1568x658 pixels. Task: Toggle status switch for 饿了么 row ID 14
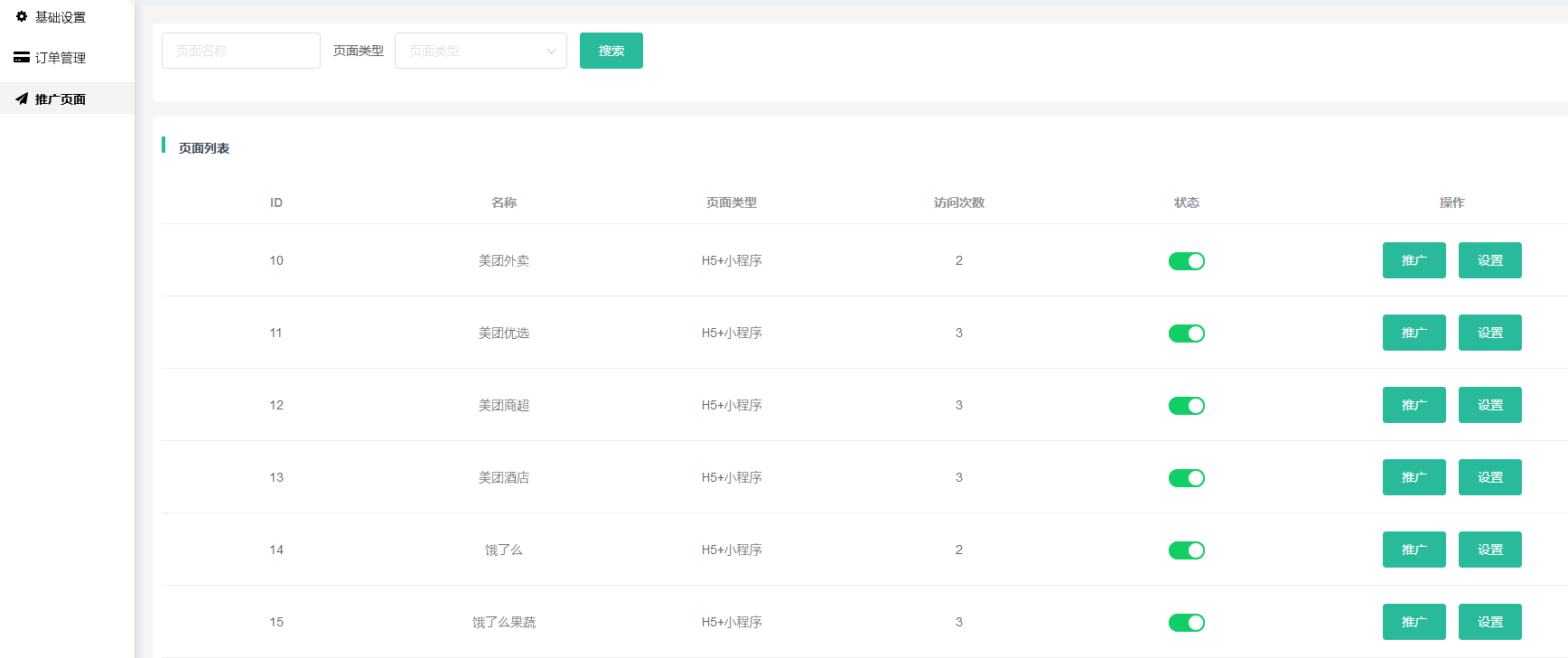(x=1187, y=550)
